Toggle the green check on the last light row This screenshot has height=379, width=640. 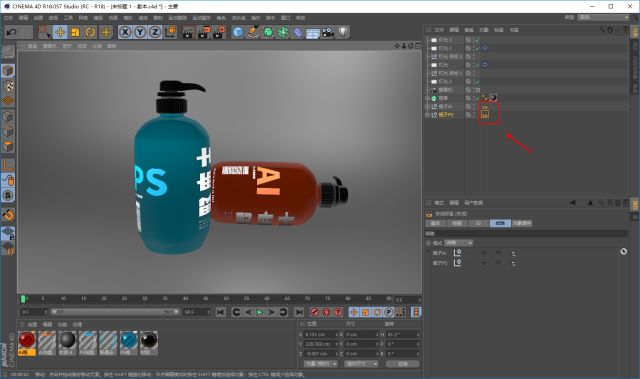477,82
